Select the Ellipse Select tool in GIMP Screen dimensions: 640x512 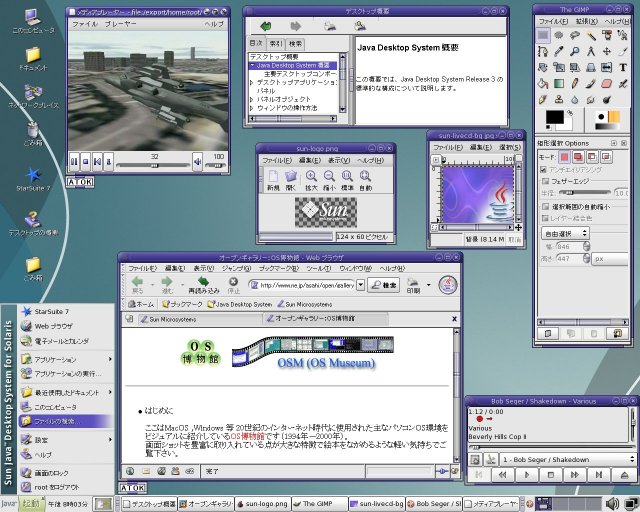(x=559, y=35)
